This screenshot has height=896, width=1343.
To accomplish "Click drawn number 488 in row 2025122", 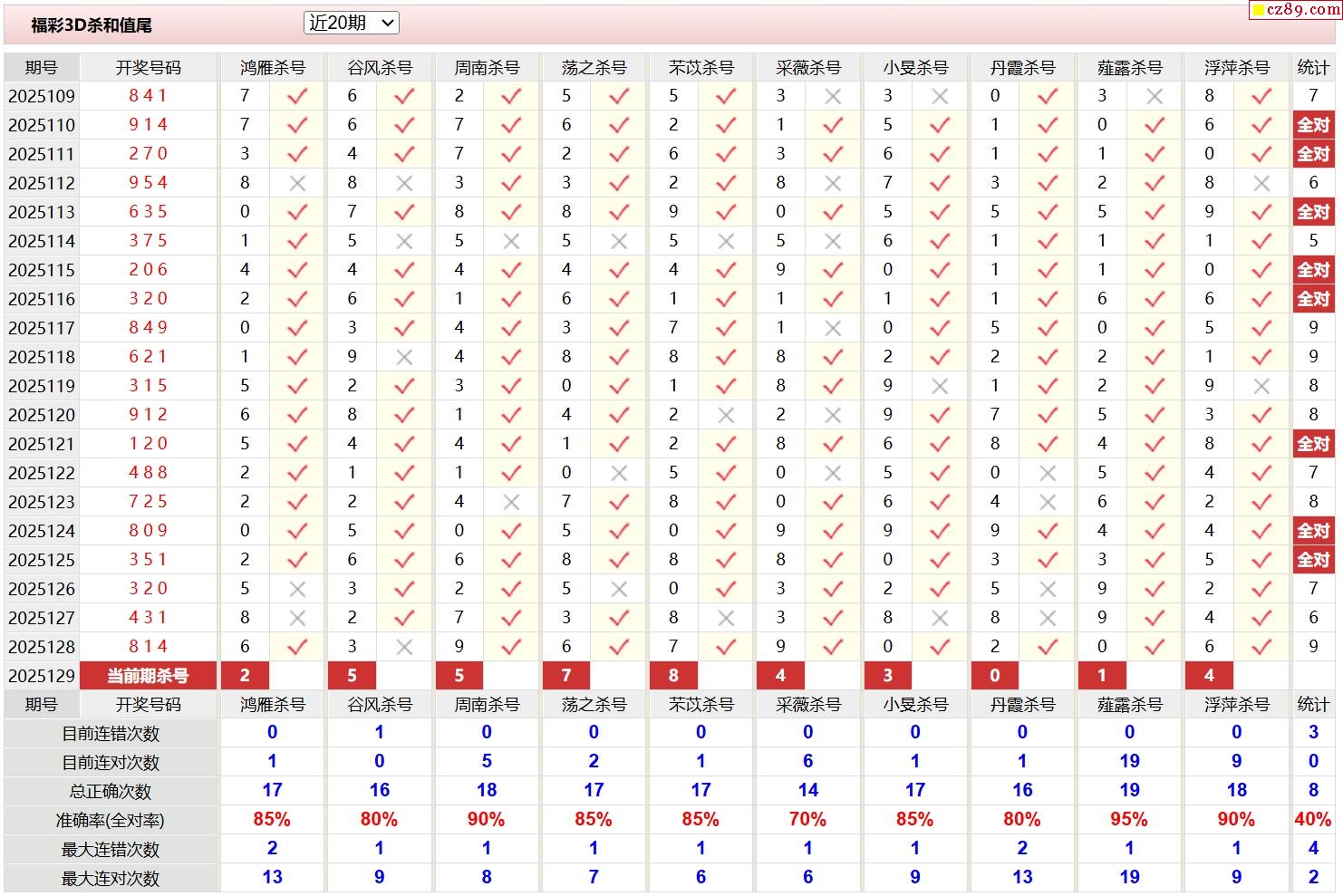I will (x=149, y=473).
